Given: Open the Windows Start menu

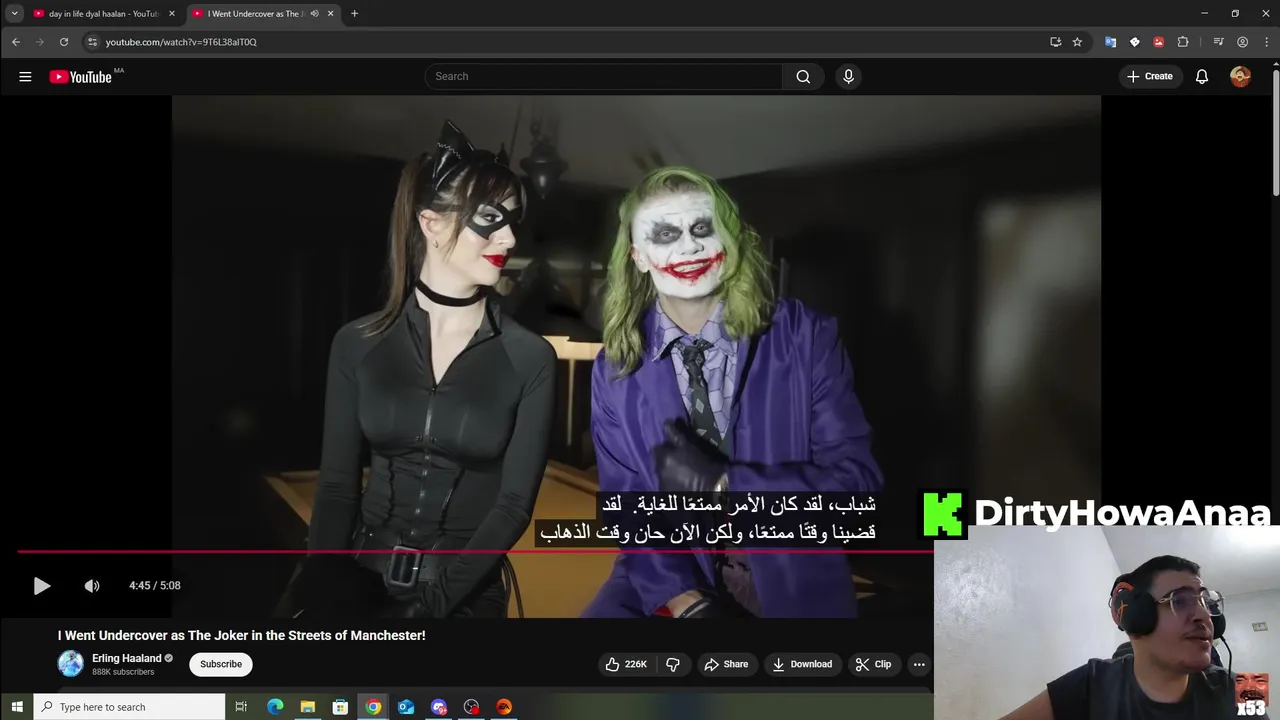Looking at the screenshot, I should point(16,707).
